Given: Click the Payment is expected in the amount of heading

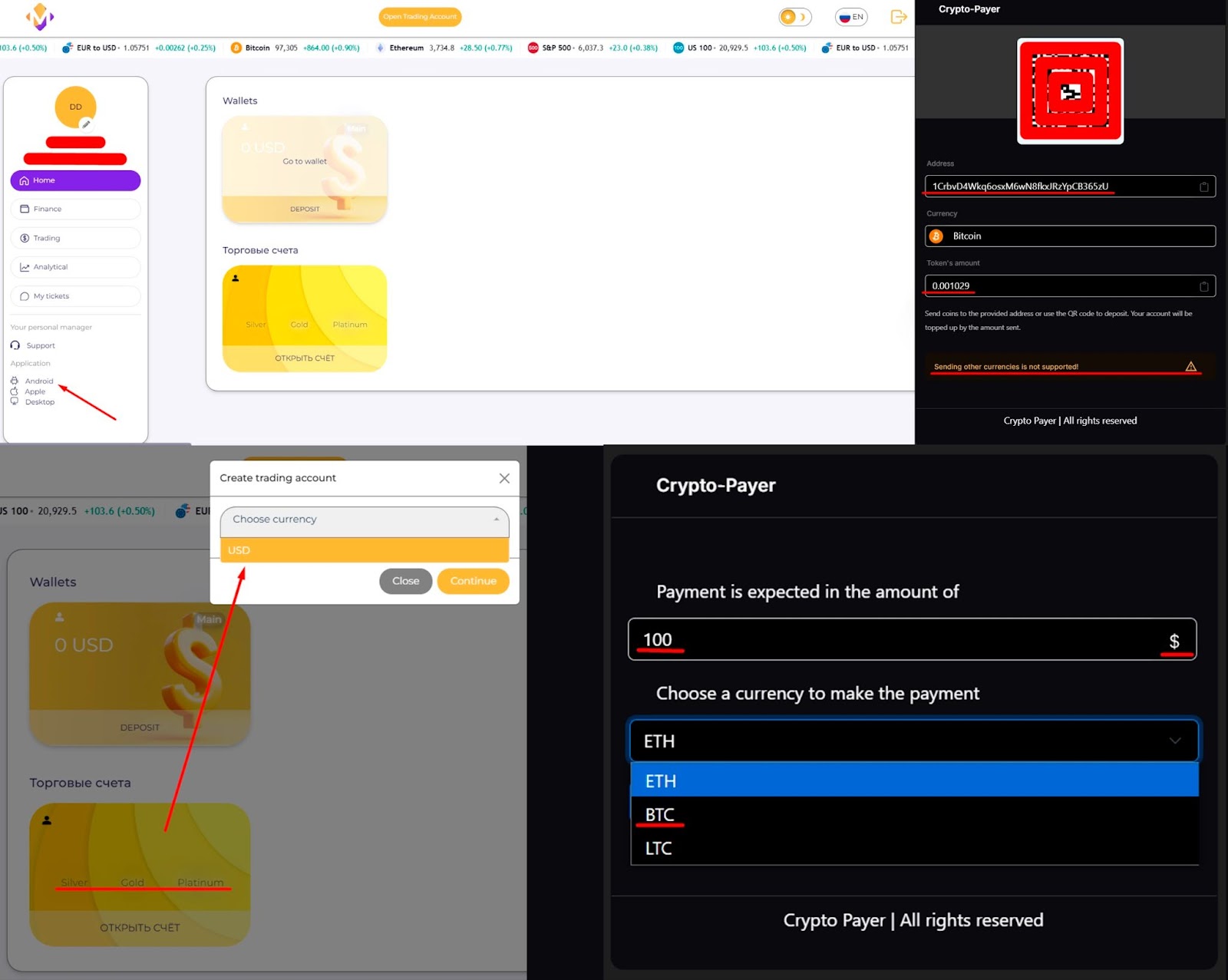Looking at the screenshot, I should point(807,592).
